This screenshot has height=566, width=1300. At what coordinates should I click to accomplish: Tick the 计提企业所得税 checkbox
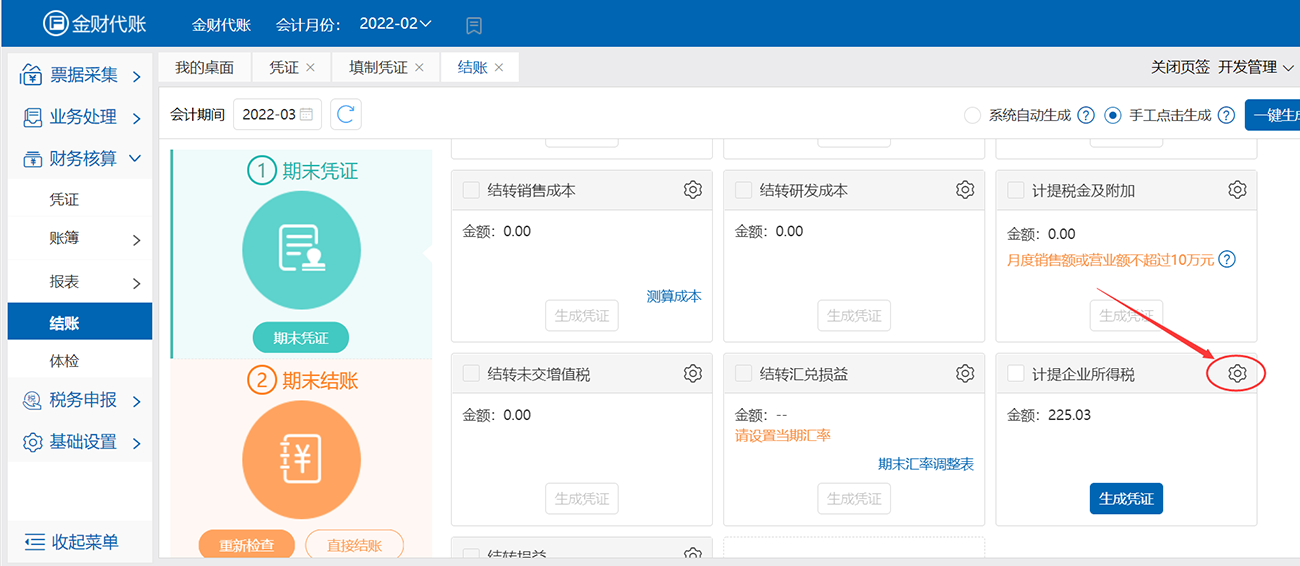[x=1015, y=374]
